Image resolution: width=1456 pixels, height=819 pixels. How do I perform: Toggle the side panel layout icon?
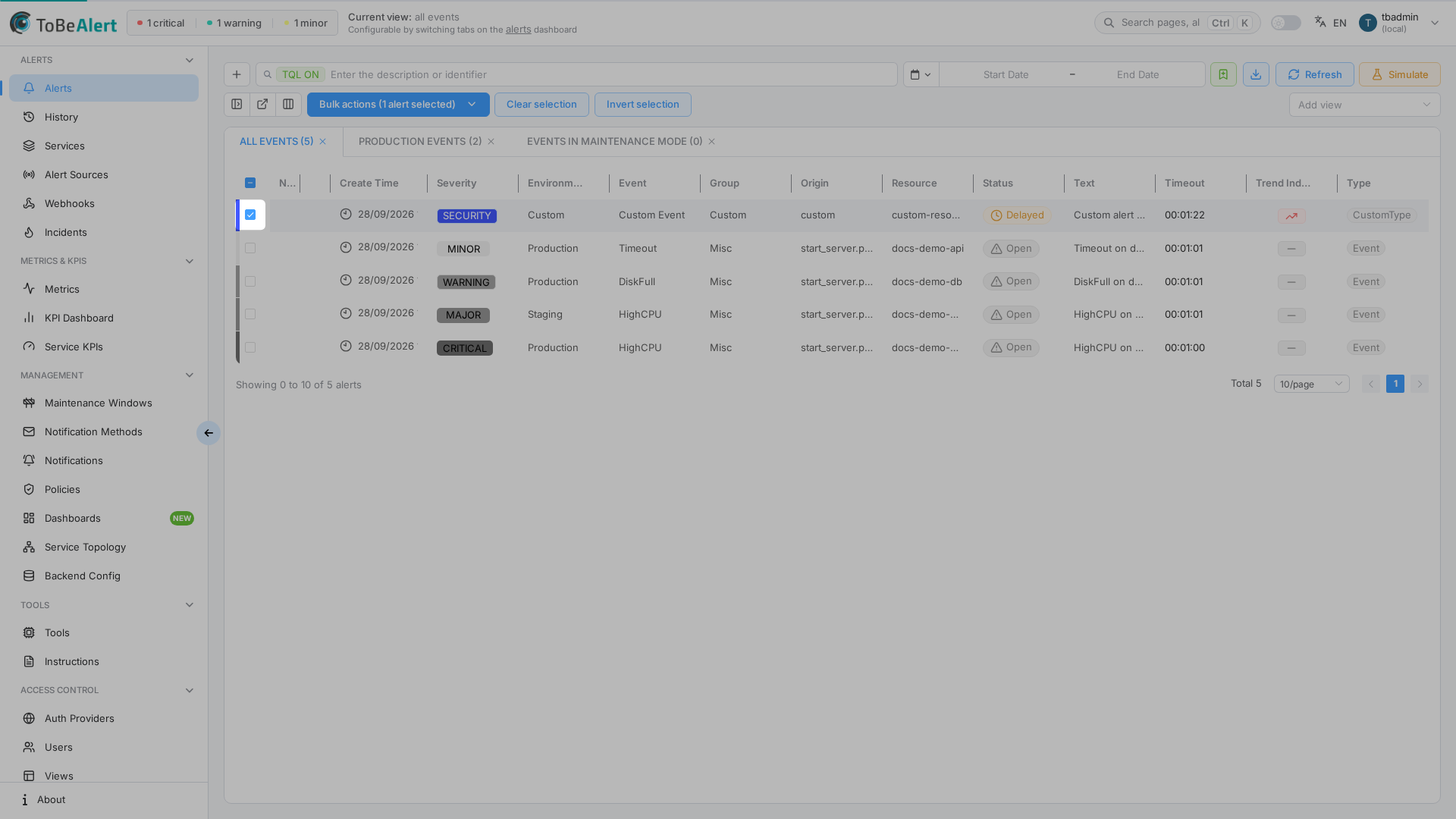tap(237, 105)
